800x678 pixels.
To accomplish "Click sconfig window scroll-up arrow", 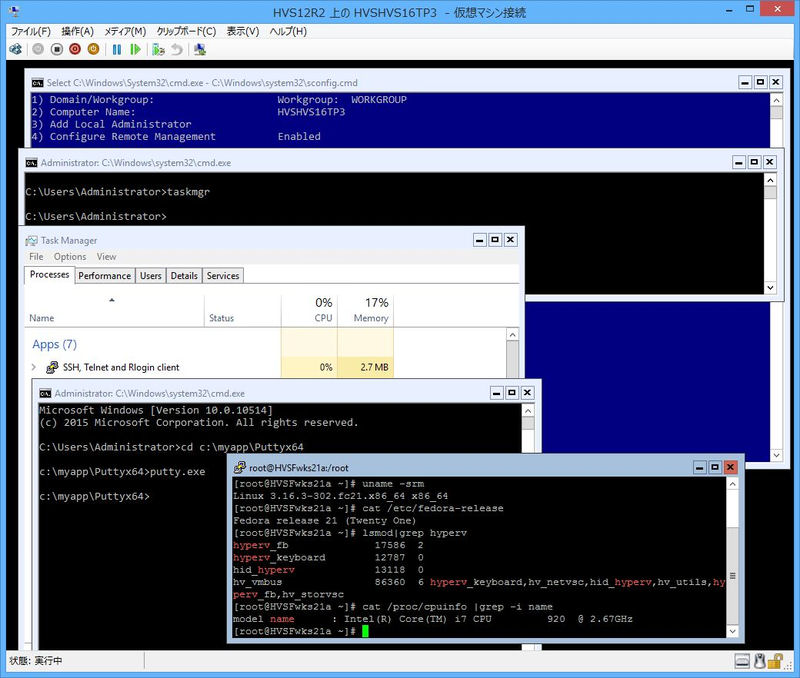I will click(777, 100).
